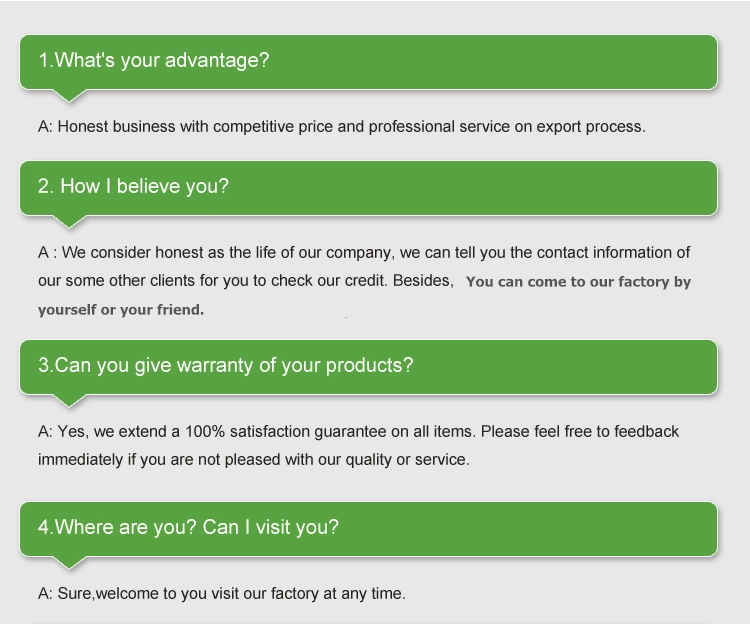Open the warranty of your products question
Screen dimensions: 750x624
pos(368,367)
